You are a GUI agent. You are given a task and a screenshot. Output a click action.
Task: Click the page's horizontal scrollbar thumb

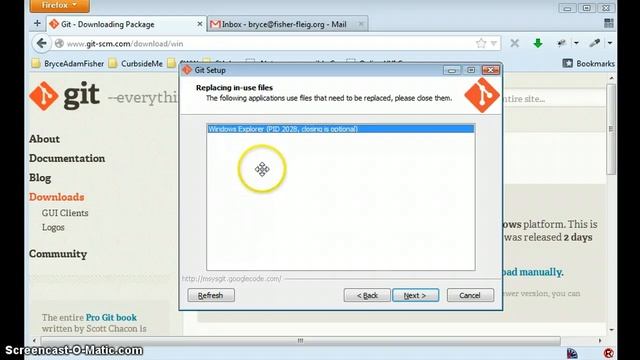click(300, 340)
